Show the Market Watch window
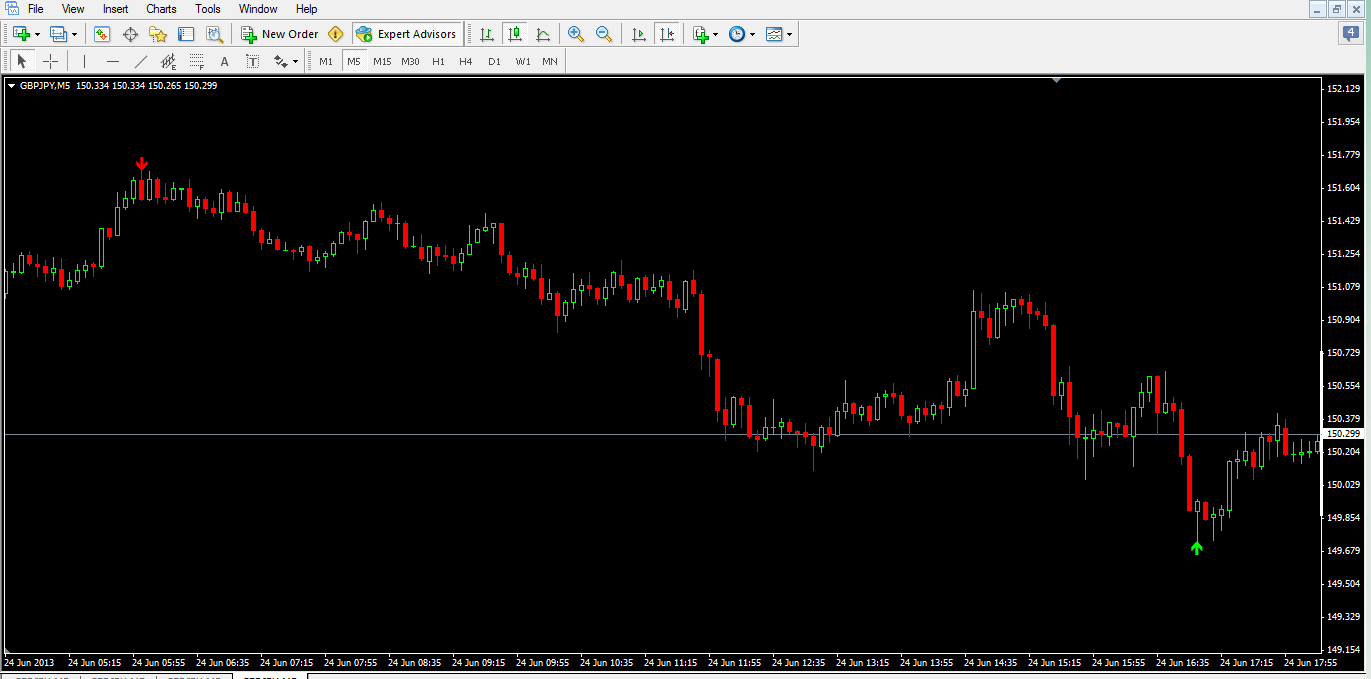Viewport: 1371px width, 679px height. [x=102, y=34]
